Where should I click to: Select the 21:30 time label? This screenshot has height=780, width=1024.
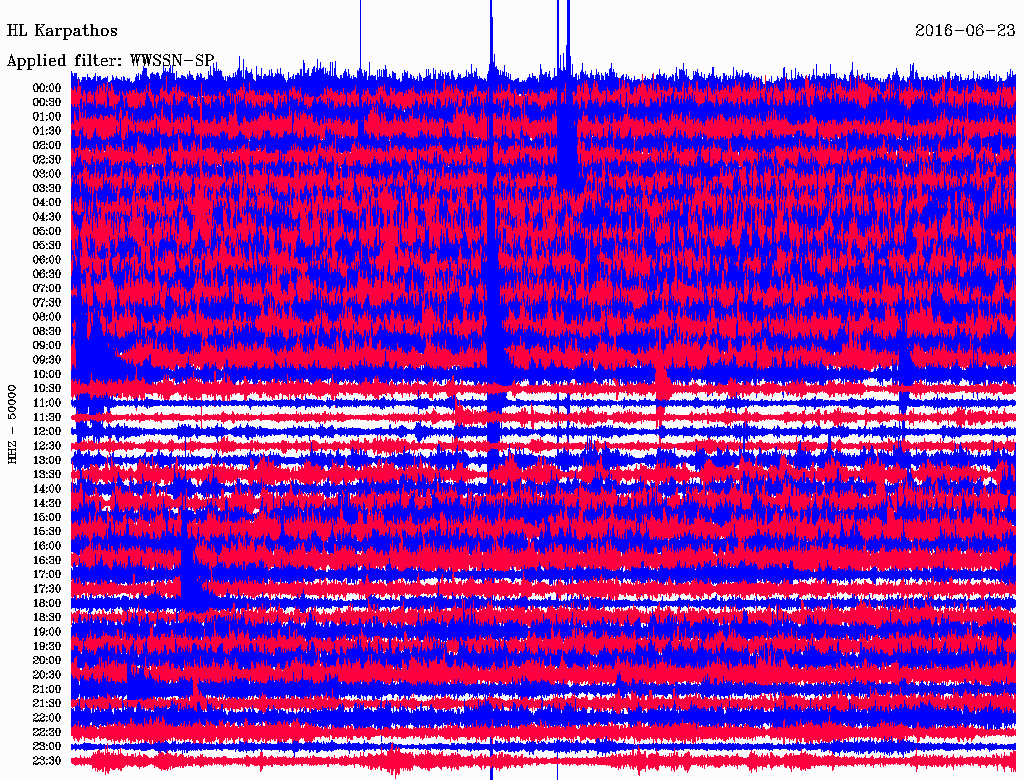pos(47,704)
